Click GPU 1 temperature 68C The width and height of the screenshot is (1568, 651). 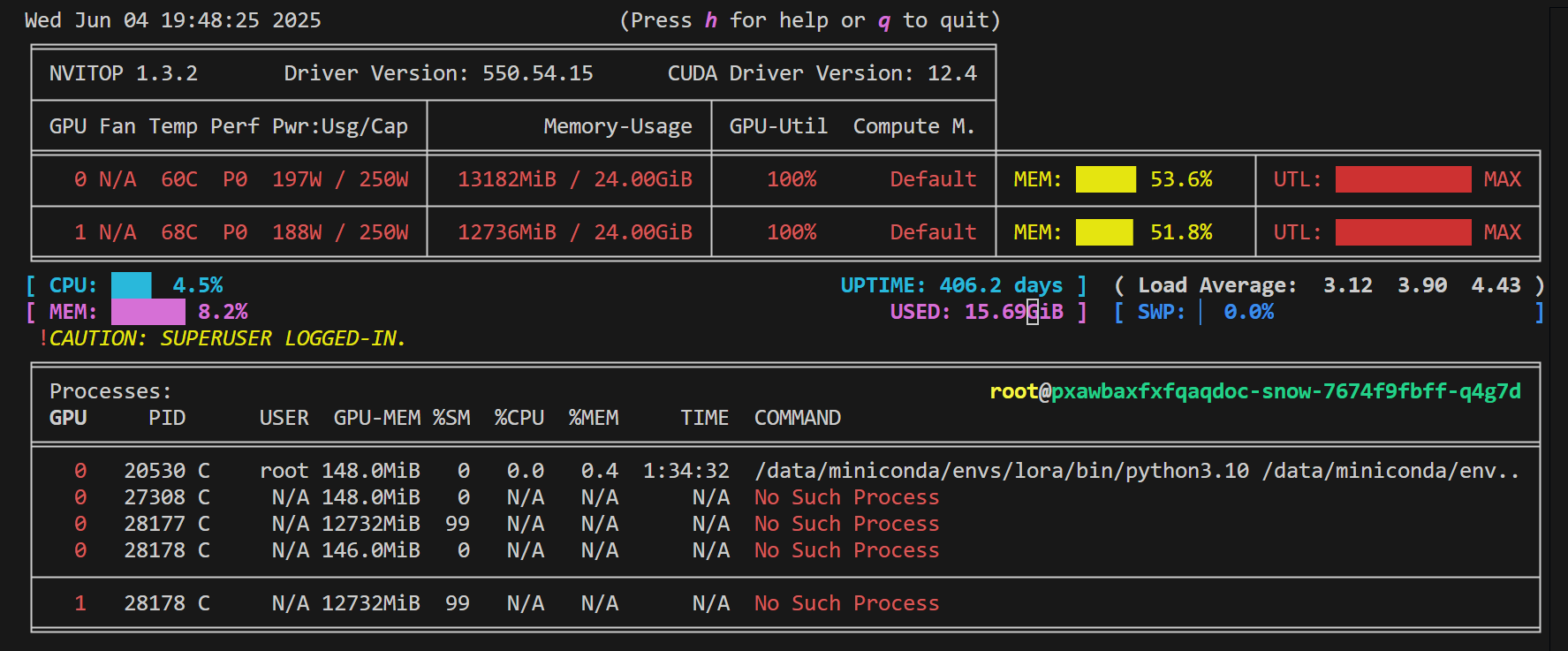[x=179, y=232]
